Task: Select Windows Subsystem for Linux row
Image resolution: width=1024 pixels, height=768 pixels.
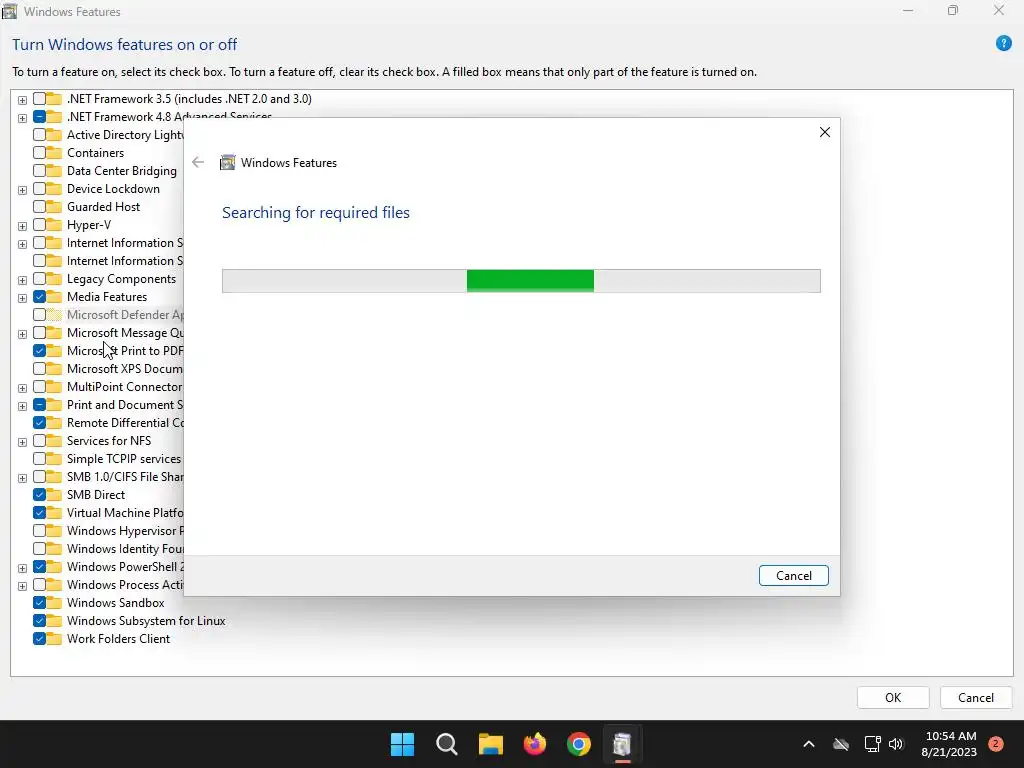Action: [x=146, y=621]
